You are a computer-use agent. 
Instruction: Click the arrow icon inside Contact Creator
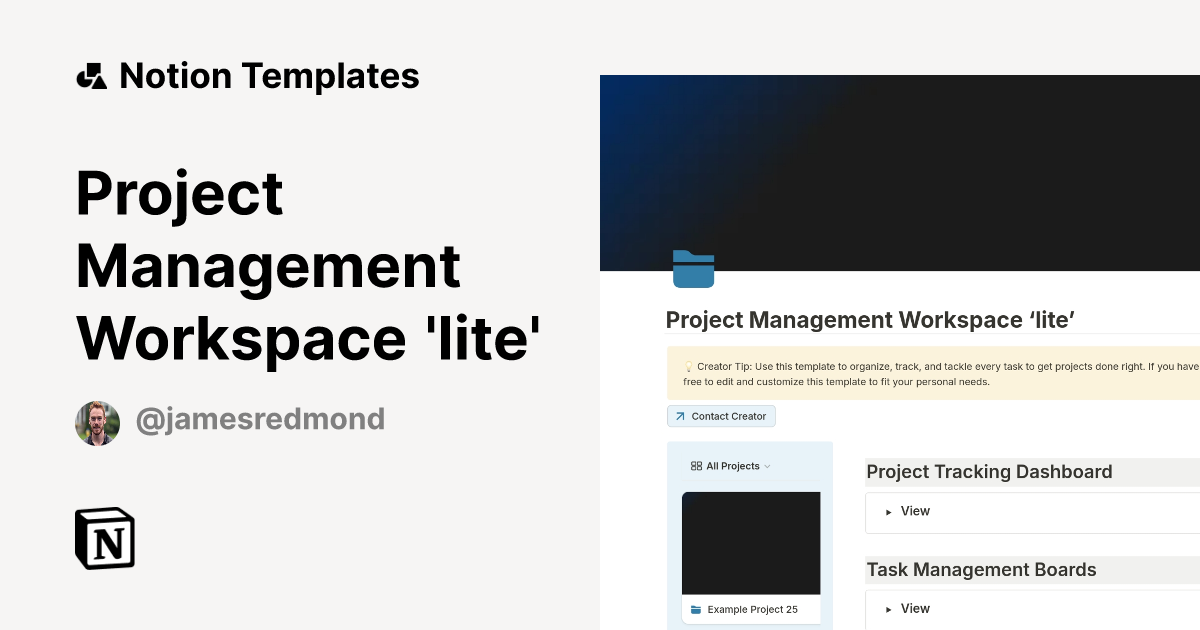[x=679, y=416]
